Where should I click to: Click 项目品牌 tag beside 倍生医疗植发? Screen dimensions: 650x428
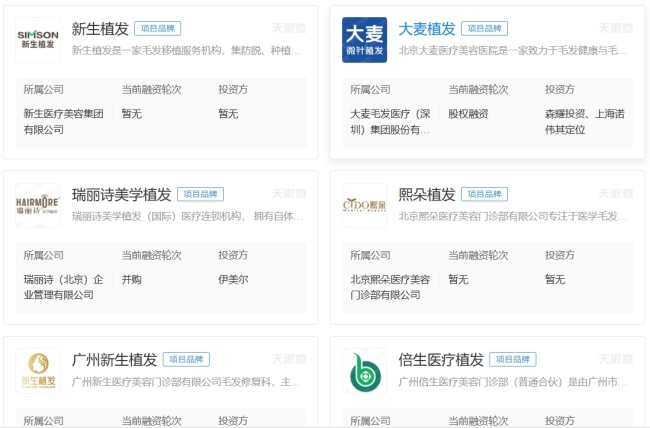pos(513,359)
